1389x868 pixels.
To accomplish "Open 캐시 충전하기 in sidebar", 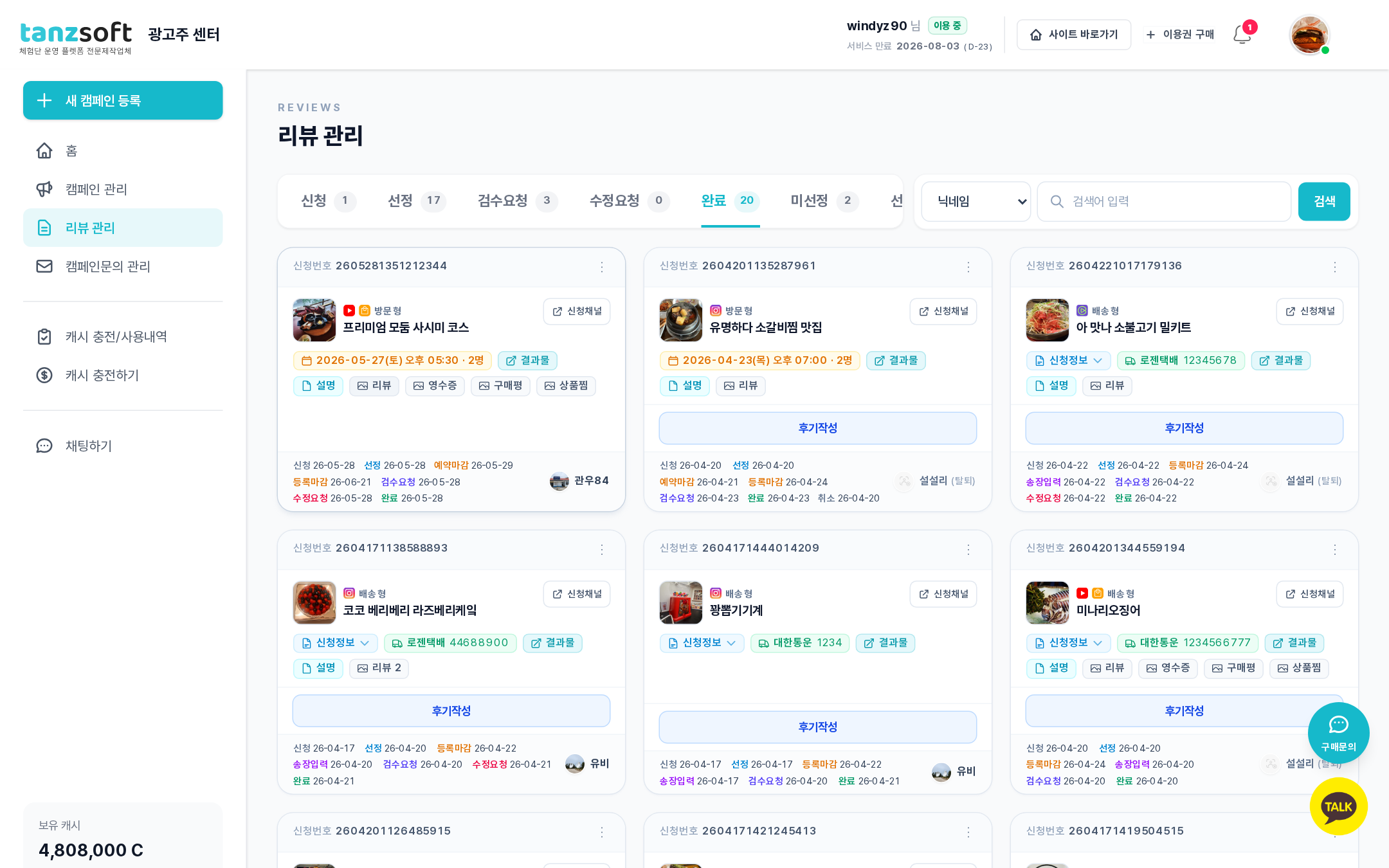I will [x=123, y=375].
